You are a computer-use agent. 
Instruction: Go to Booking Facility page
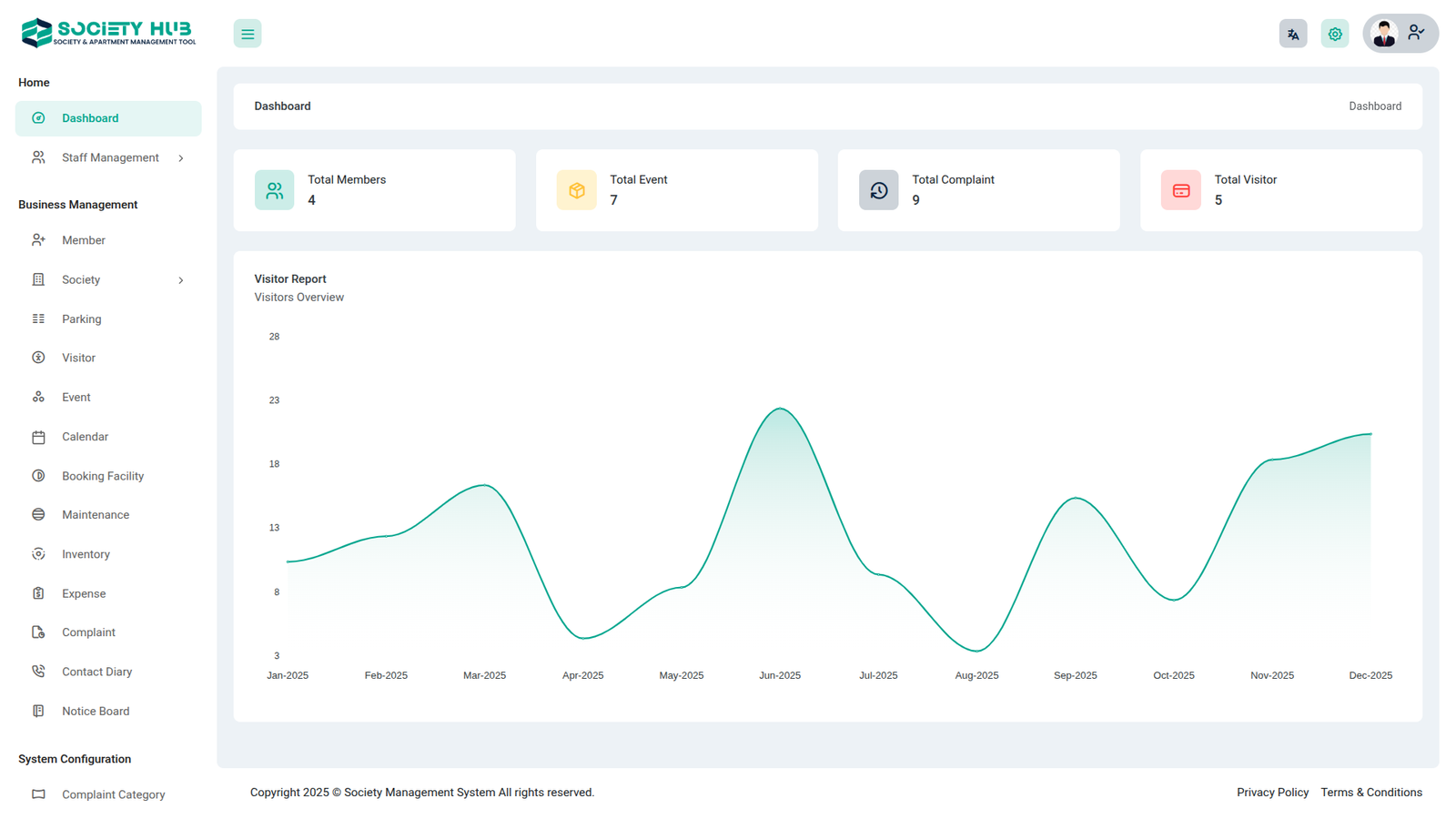pos(102,476)
